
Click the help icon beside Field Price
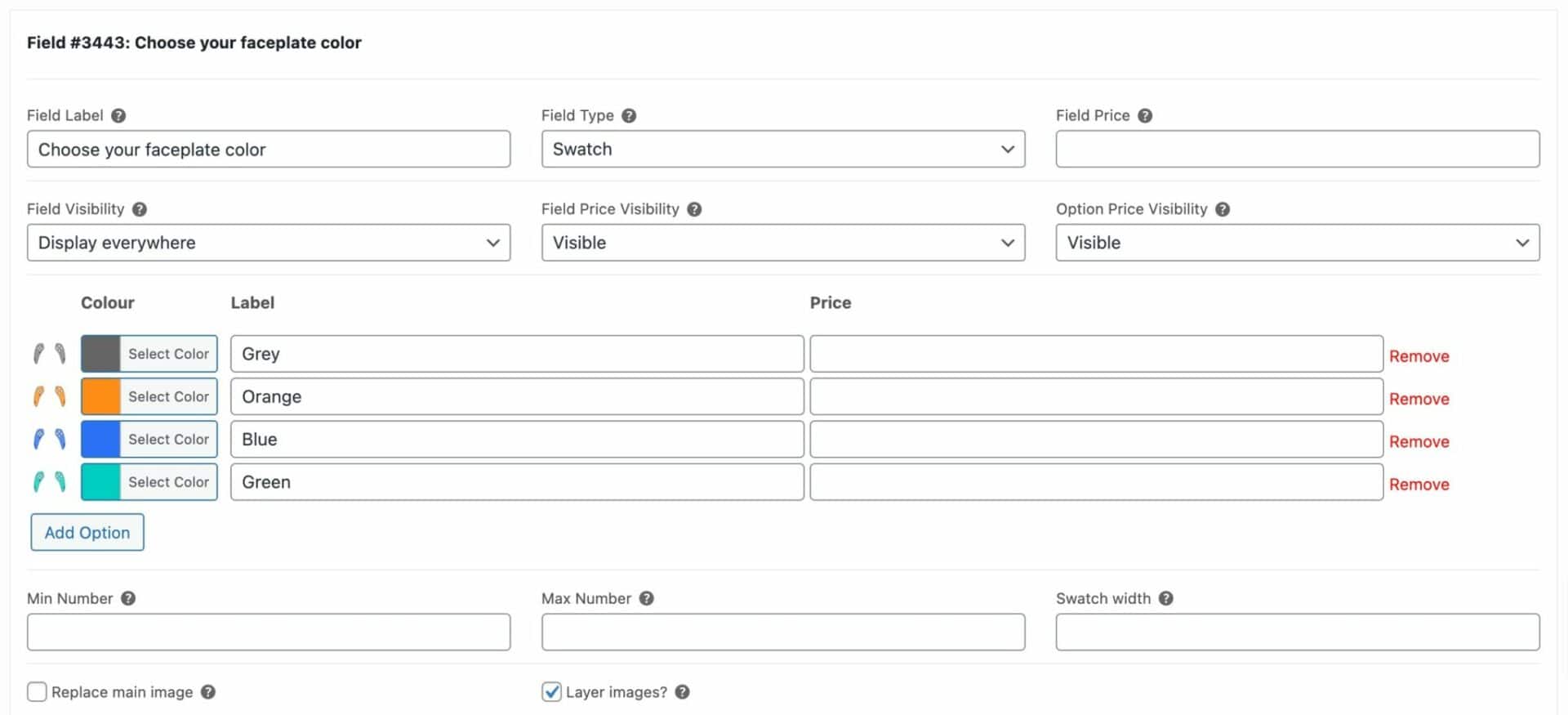click(1145, 115)
